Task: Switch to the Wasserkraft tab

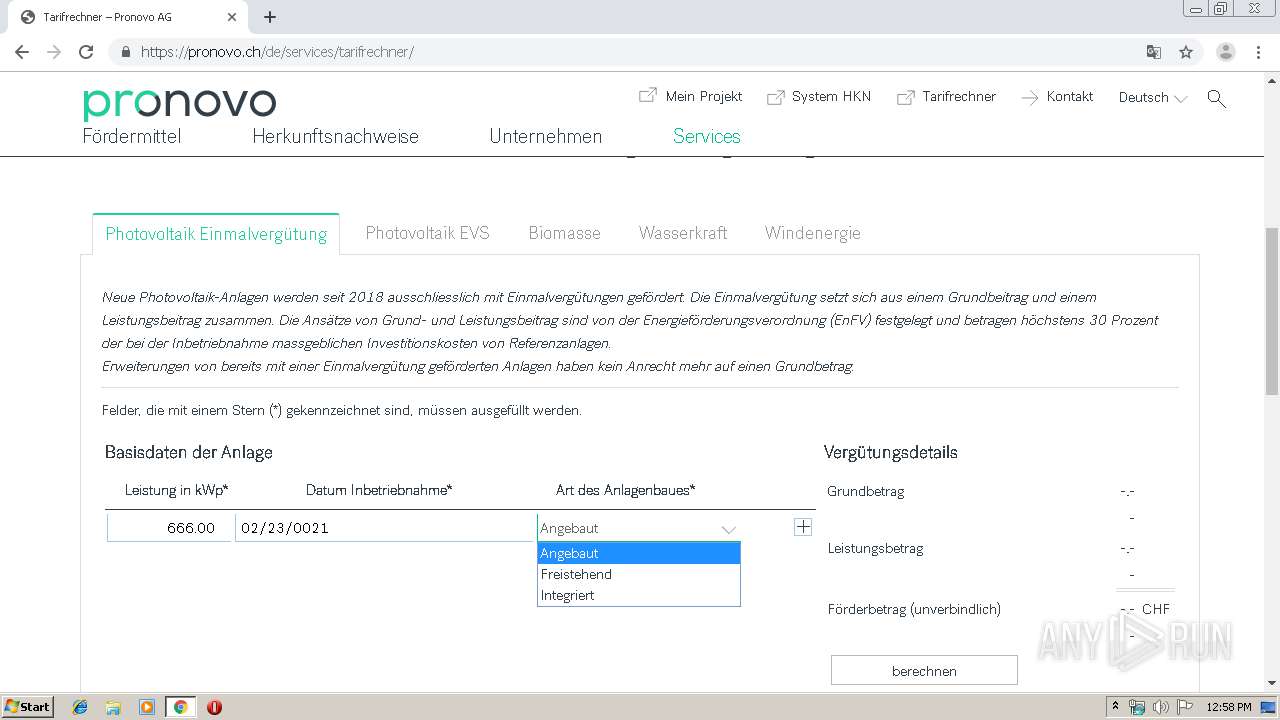Action: (683, 233)
